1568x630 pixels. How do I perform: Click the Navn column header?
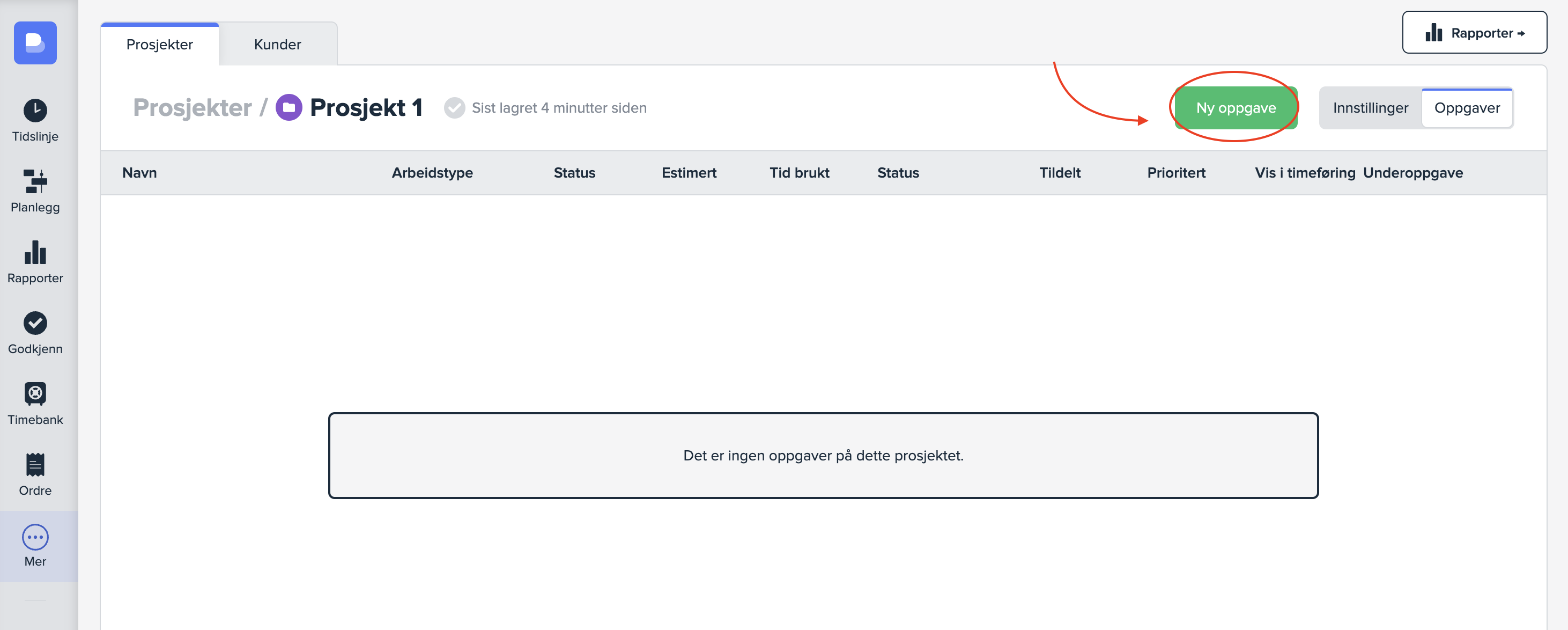[139, 173]
